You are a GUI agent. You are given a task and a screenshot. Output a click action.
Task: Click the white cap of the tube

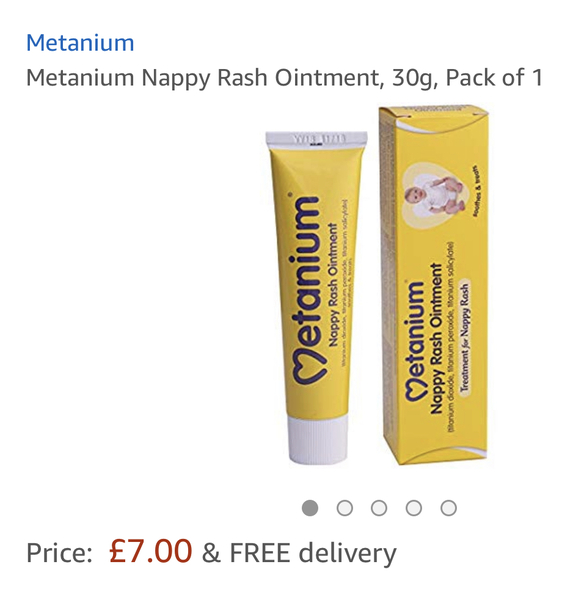318,439
